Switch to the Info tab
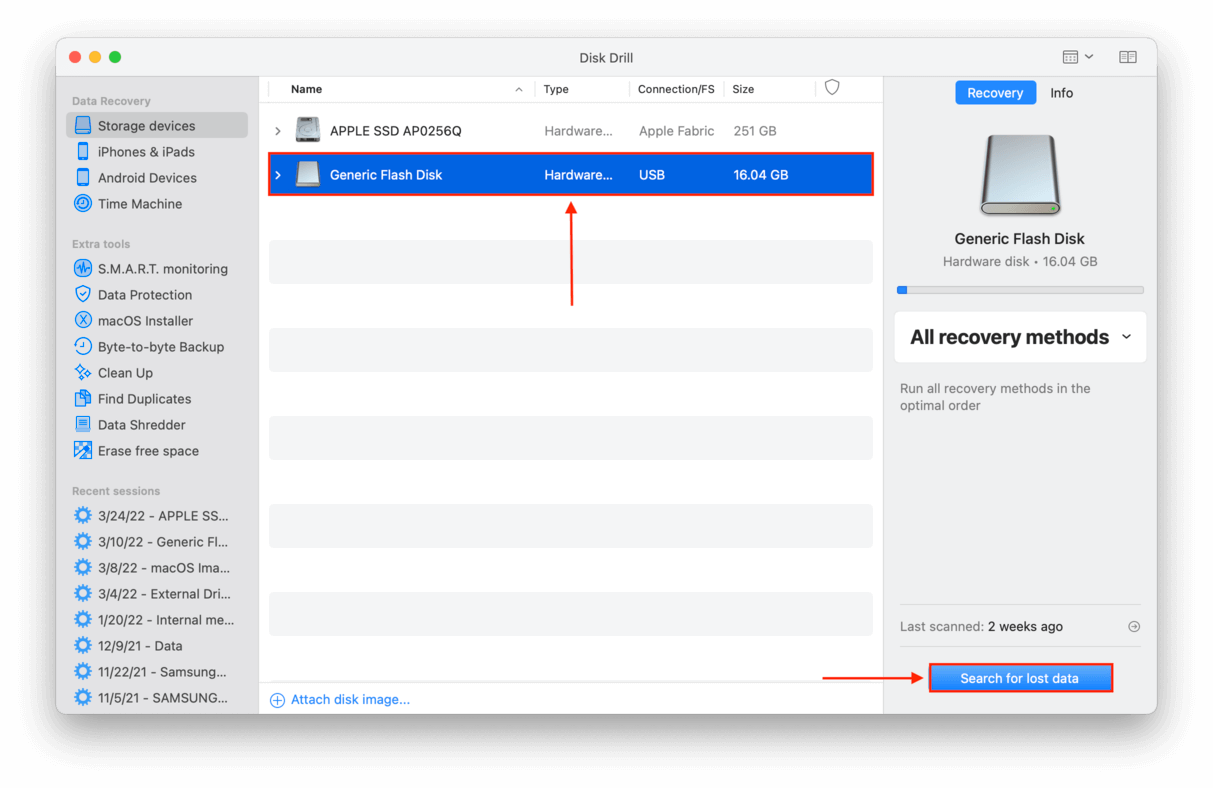 (1062, 93)
